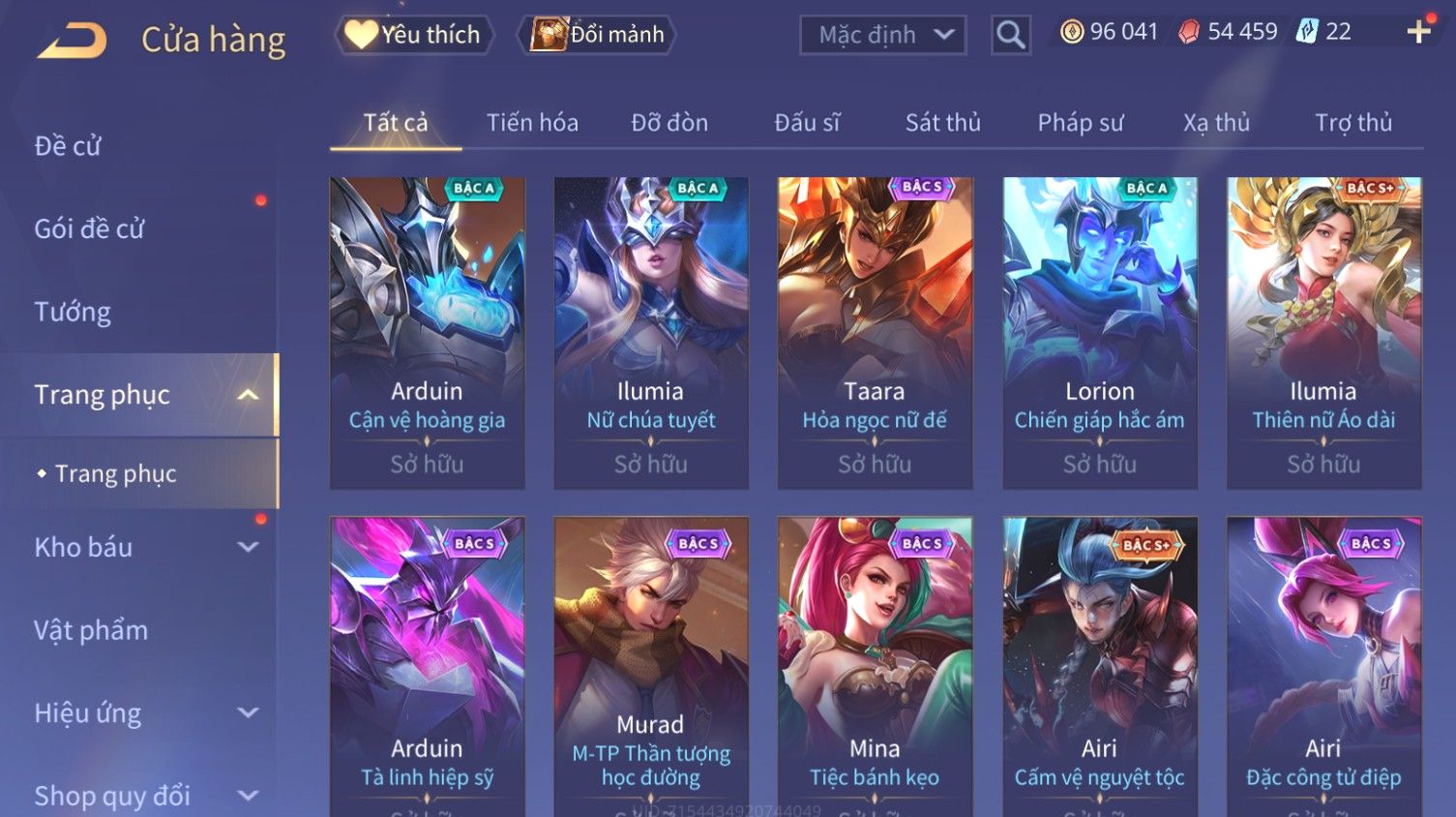Collapse the Trang phục sidebar section
Viewport: 1456px width, 817px height.
click(248, 395)
